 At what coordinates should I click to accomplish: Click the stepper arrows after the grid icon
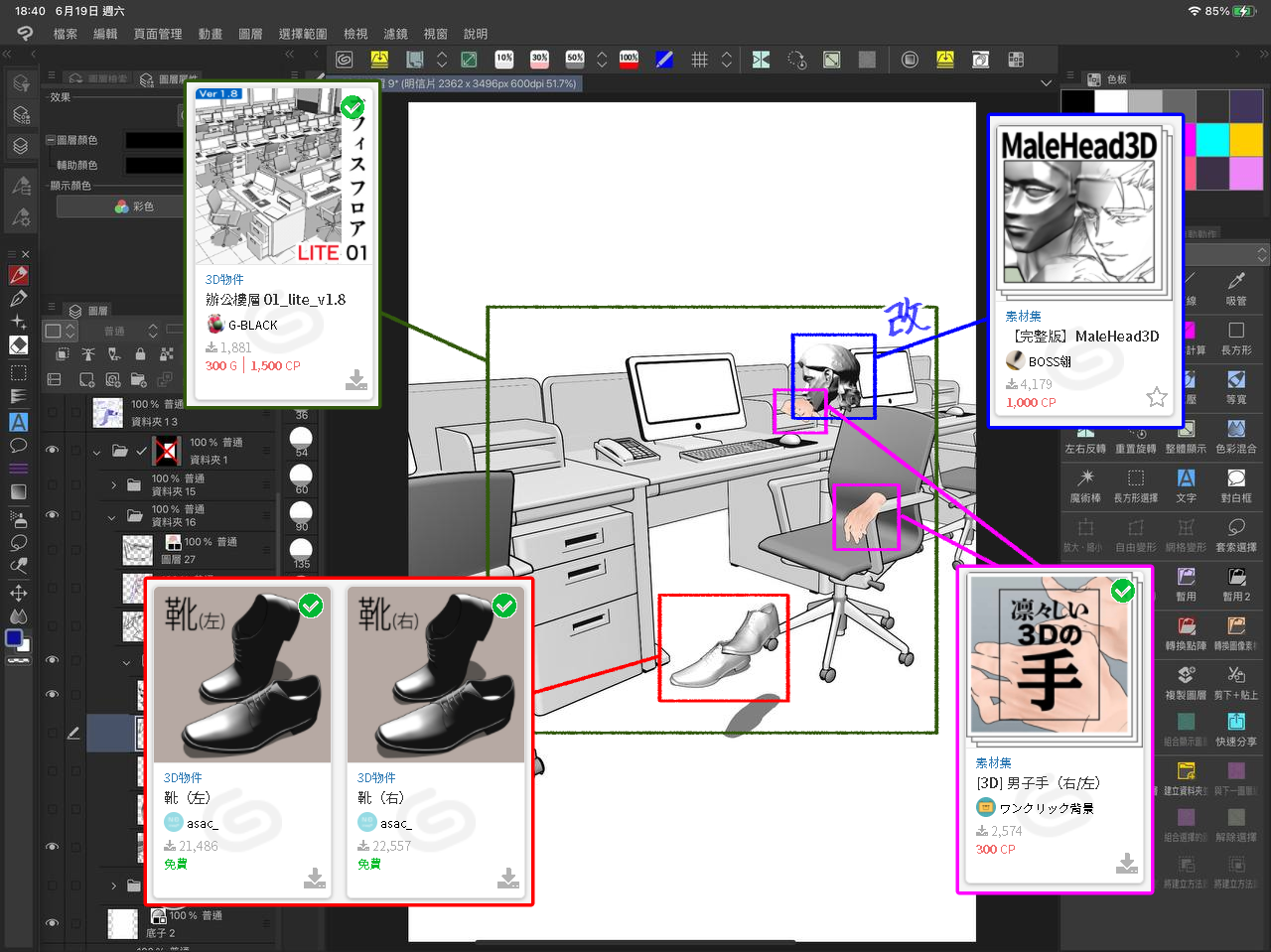pos(727,60)
